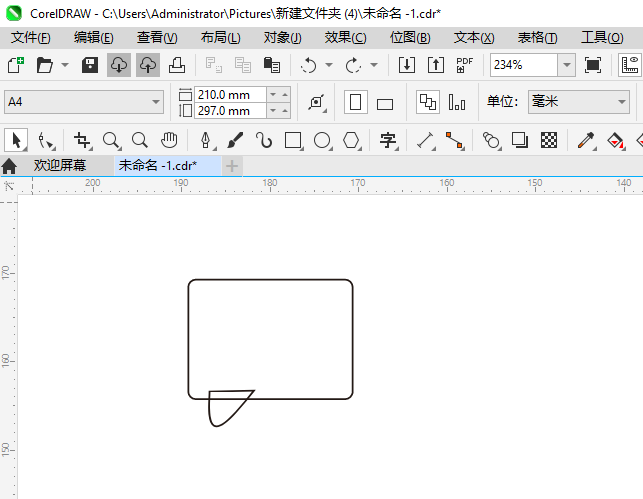Select the Crop tool

[x=82, y=141]
